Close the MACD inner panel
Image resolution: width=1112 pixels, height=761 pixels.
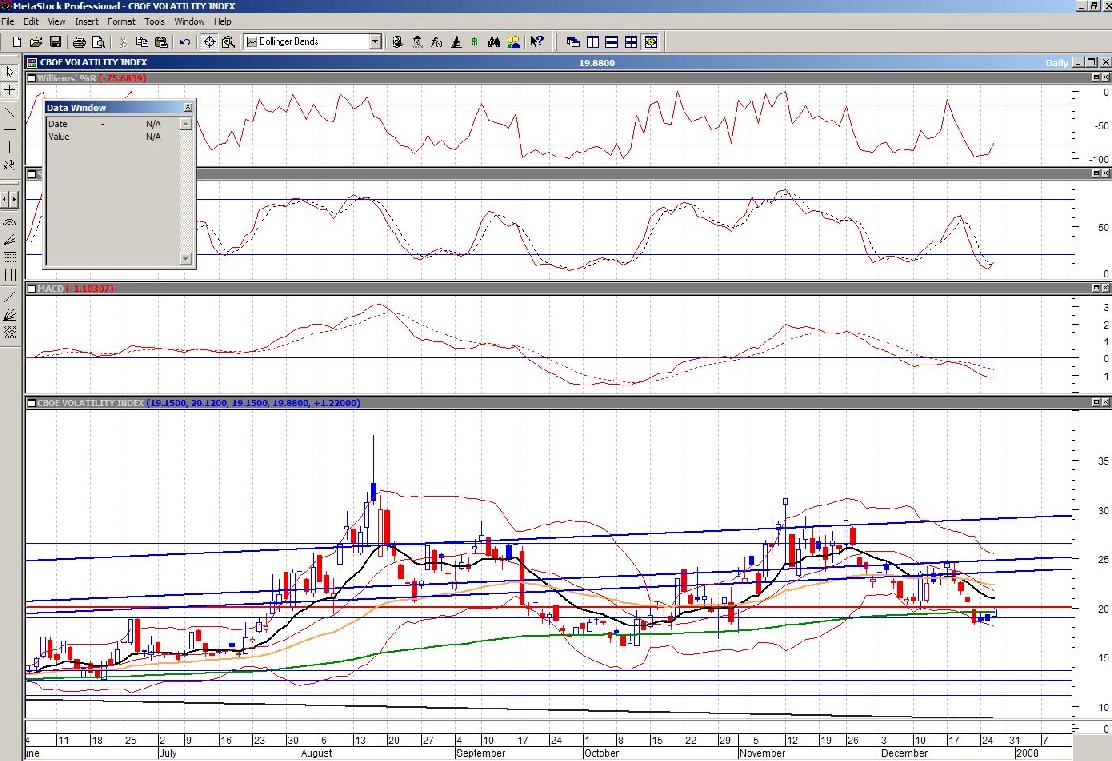pos(1106,288)
